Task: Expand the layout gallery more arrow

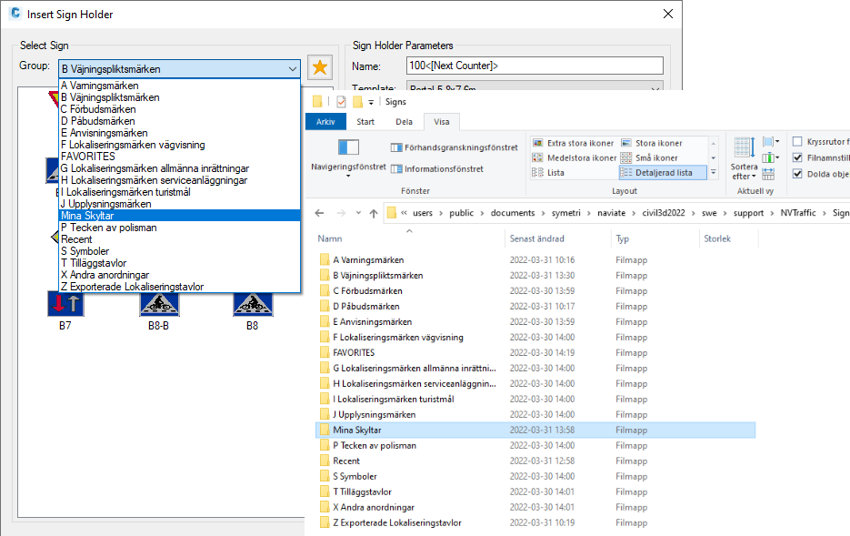Action: tap(713, 172)
